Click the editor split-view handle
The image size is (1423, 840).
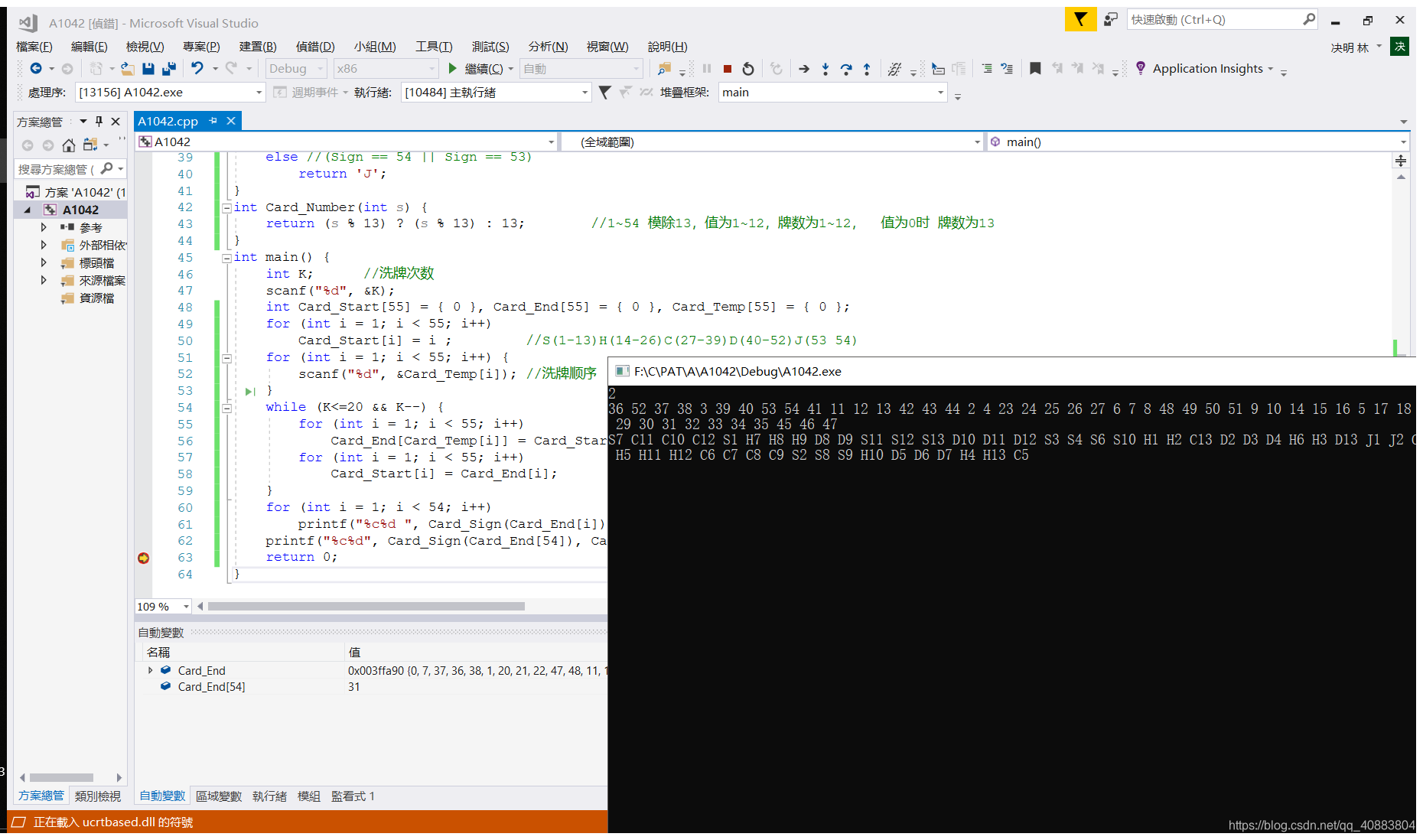click(1401, 161)
